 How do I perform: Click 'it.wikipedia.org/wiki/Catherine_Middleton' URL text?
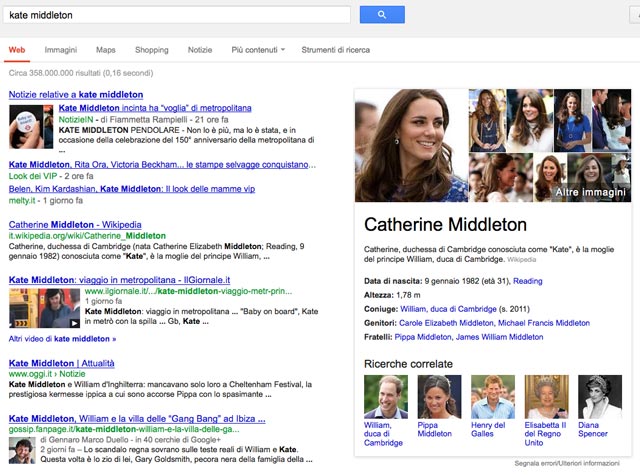(x=87, y=236)
